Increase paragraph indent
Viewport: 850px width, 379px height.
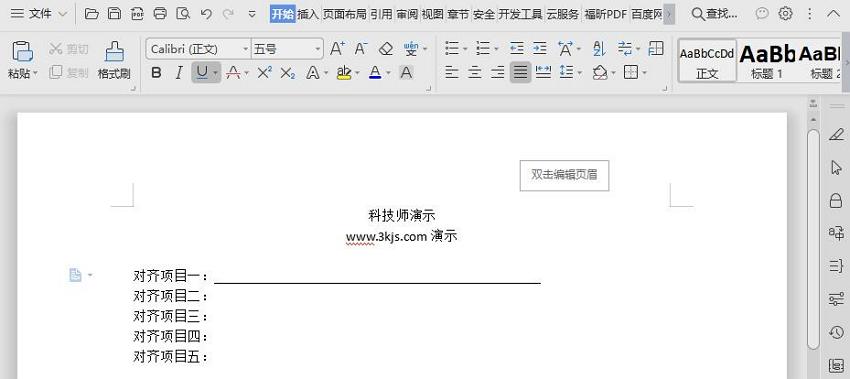tap(539, 49)
